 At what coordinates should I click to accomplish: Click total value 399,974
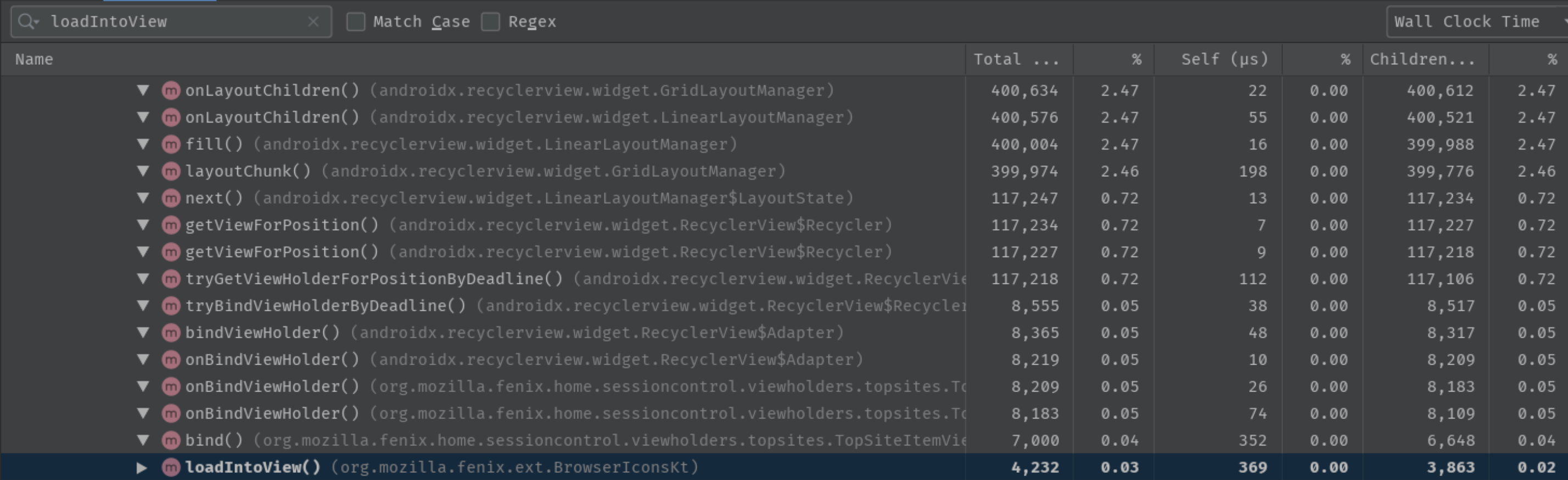(x=1024, y=171)
